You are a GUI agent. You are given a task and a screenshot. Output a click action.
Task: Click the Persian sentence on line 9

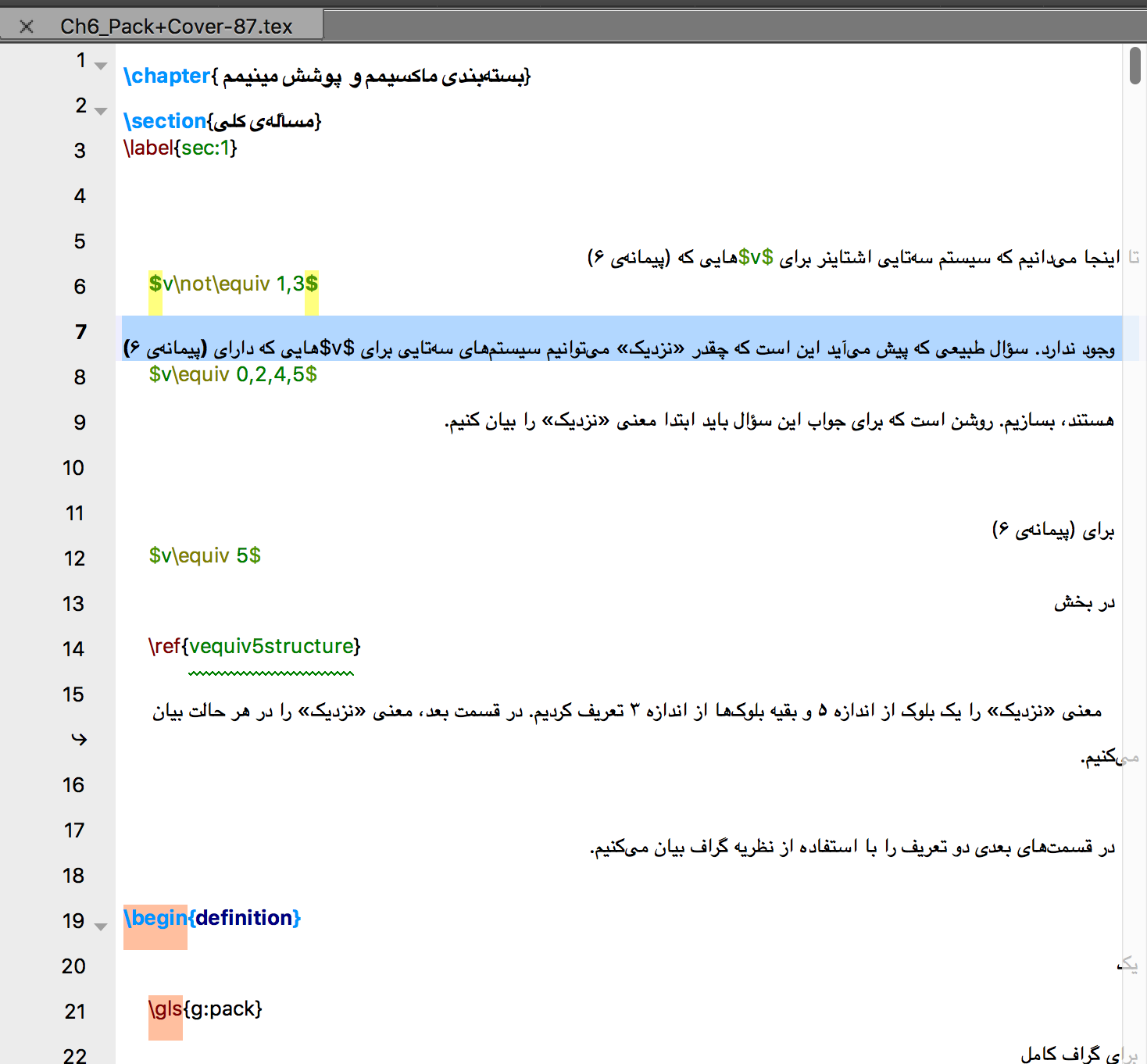tap(779, 421)
